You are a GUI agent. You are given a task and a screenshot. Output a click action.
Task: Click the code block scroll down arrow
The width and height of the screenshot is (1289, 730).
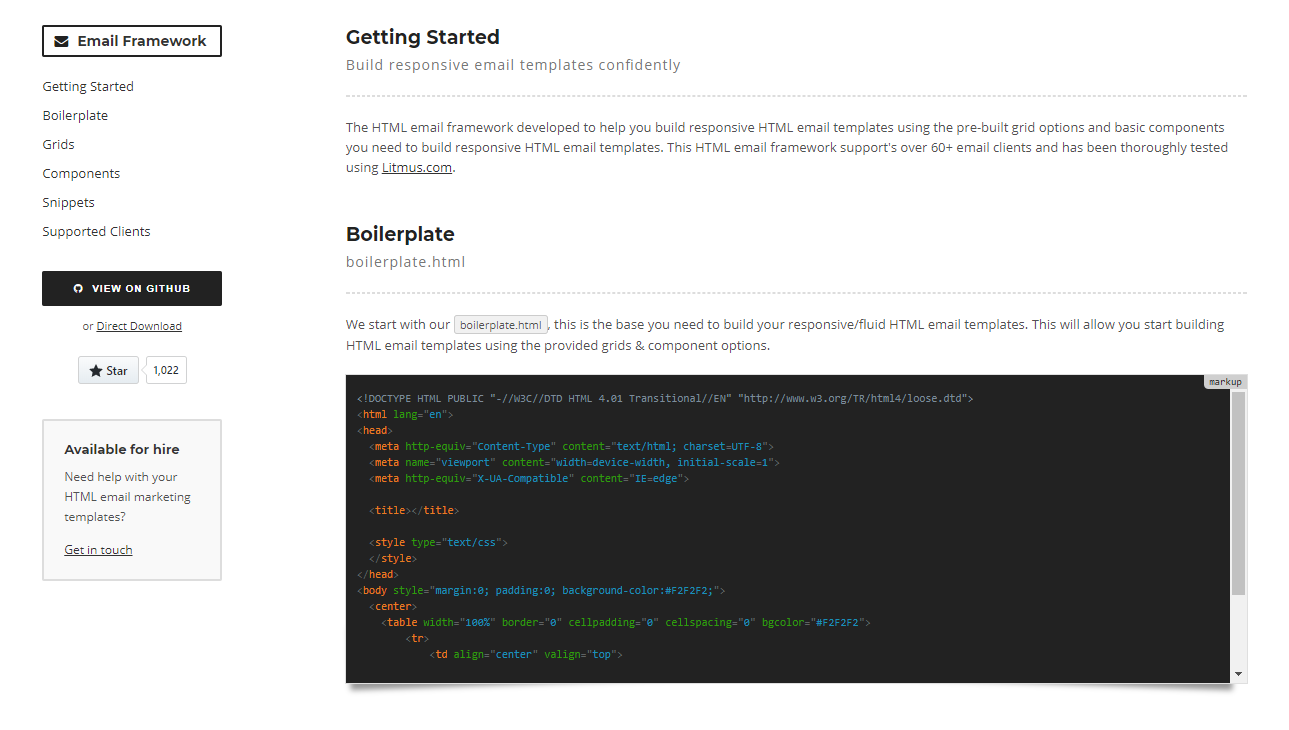[1239, 674]
